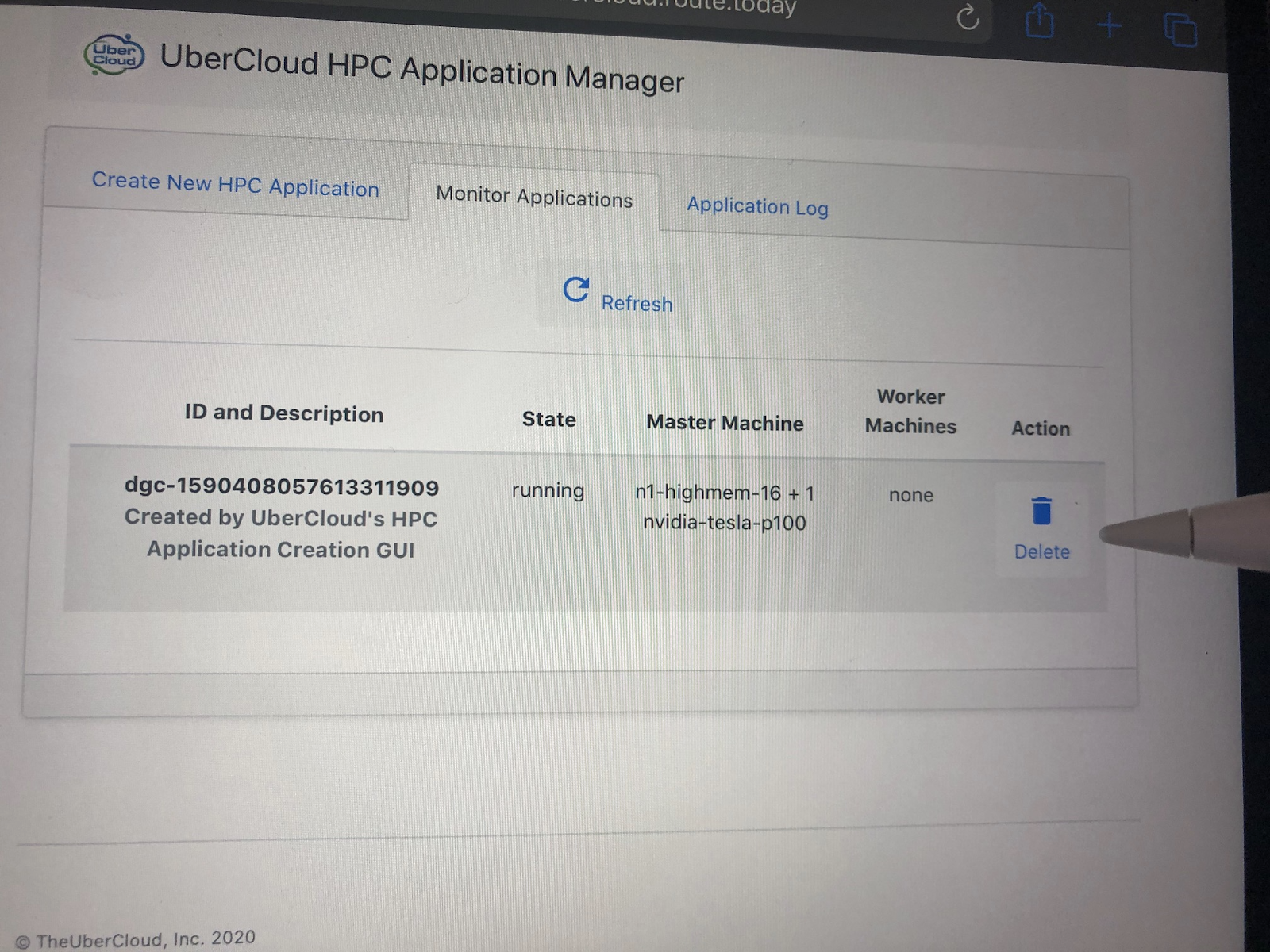
Task: Click the Action column header
Action: [1041, 428]
